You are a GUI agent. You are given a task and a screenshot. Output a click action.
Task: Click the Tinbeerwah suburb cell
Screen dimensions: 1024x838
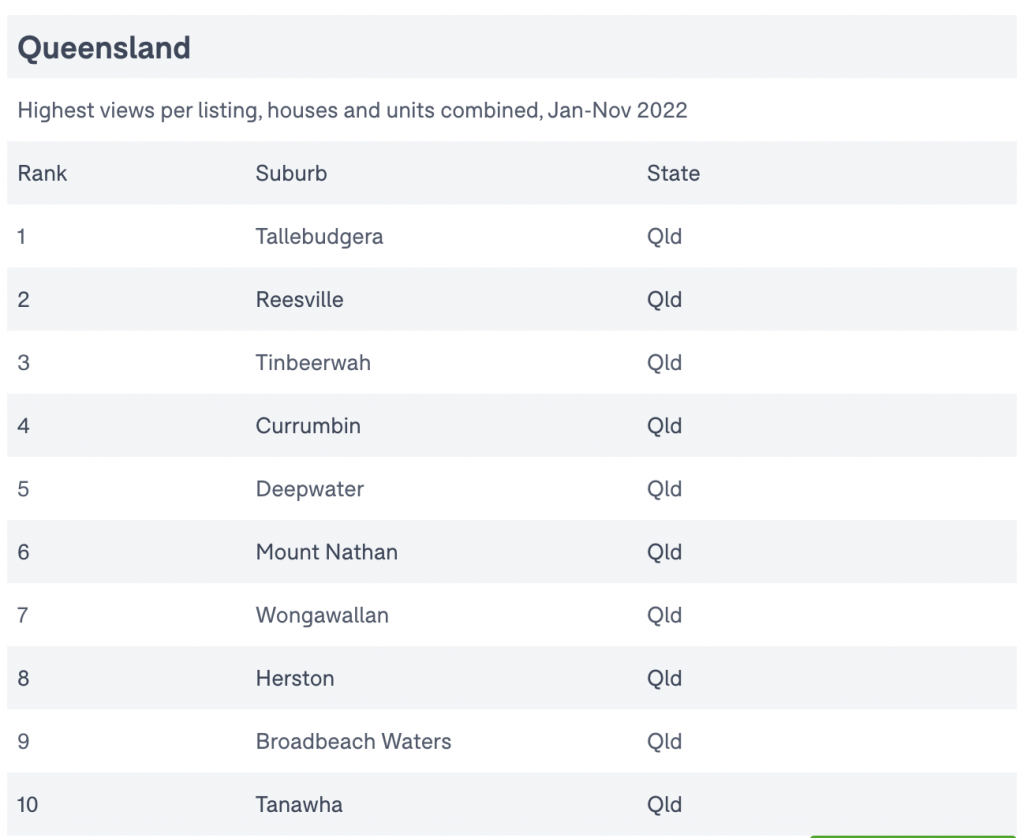click(x=313, y=363)
